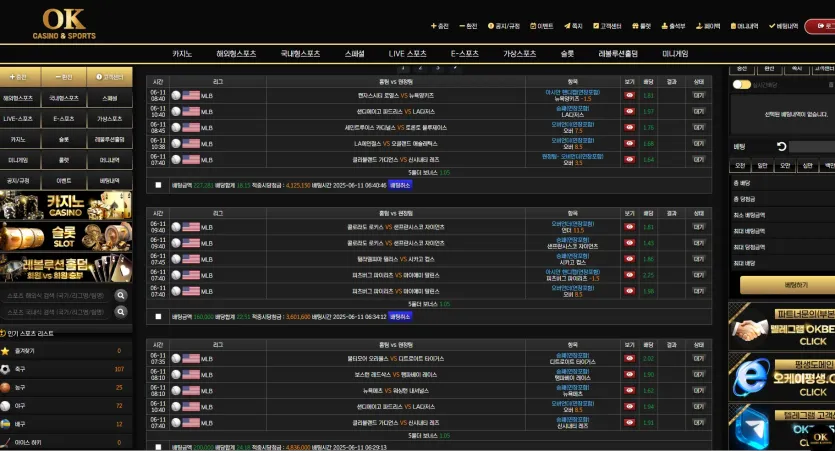Viewport: 835px width, 451px height.
Task: Open the 카지노 CASINO banner
Action: click(66, 206)
